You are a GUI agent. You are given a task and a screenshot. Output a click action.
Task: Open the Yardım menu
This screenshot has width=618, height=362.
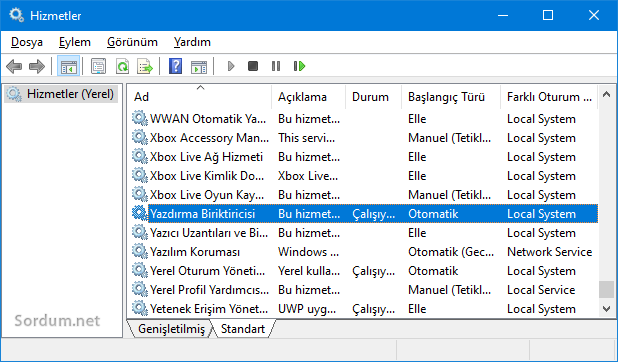(x=192, y=42)
